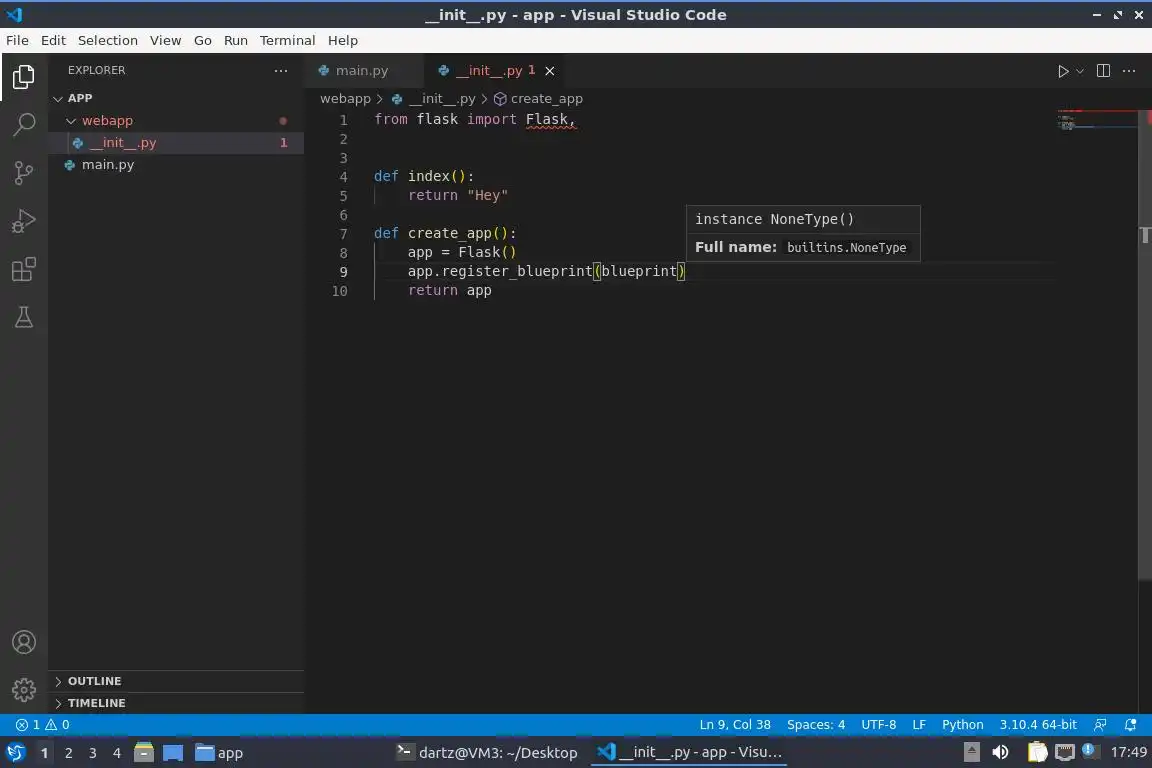The image size is (1152, 768).
Task: Open the app folder taskbar window
Action: point(219,753)
